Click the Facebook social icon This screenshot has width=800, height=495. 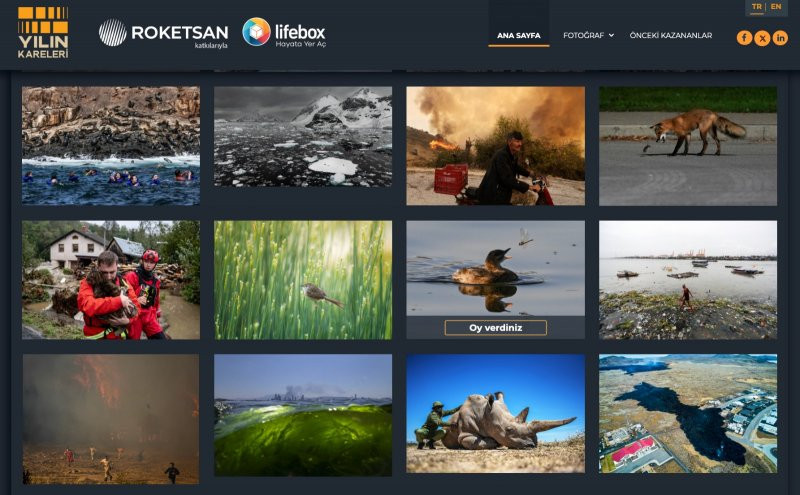tap(744, 38)
